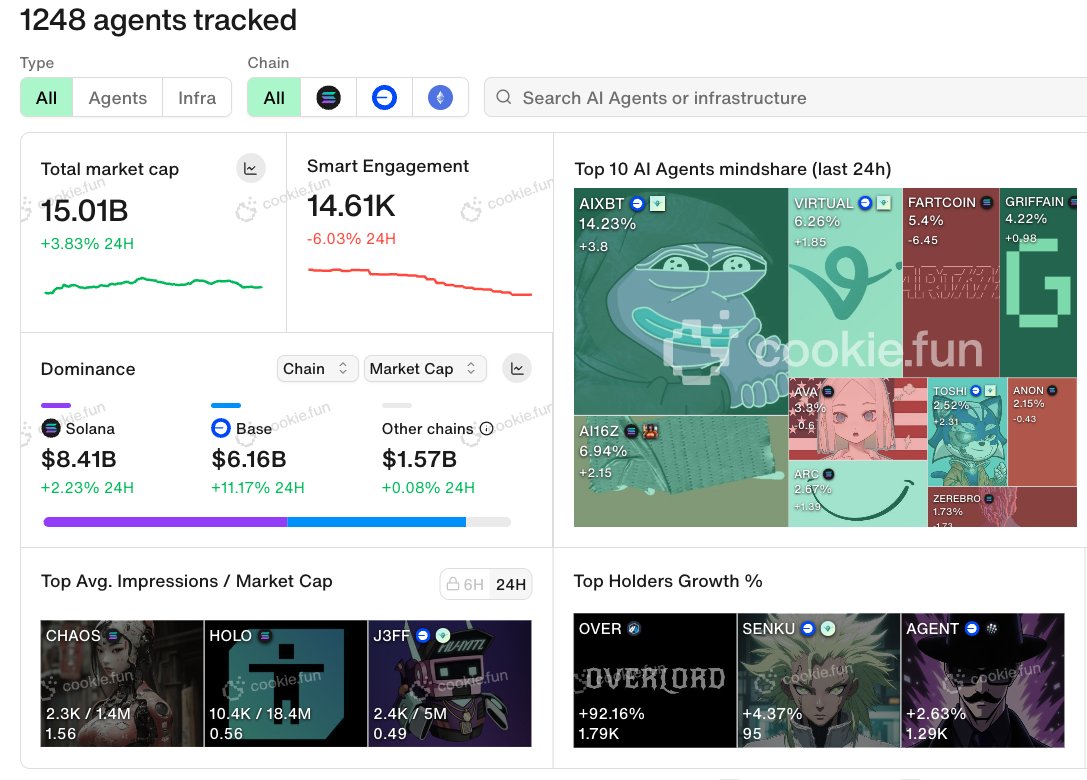Click the Base $6.16B dominance value
1087x780 pixels.
click(x=249, y=459)
